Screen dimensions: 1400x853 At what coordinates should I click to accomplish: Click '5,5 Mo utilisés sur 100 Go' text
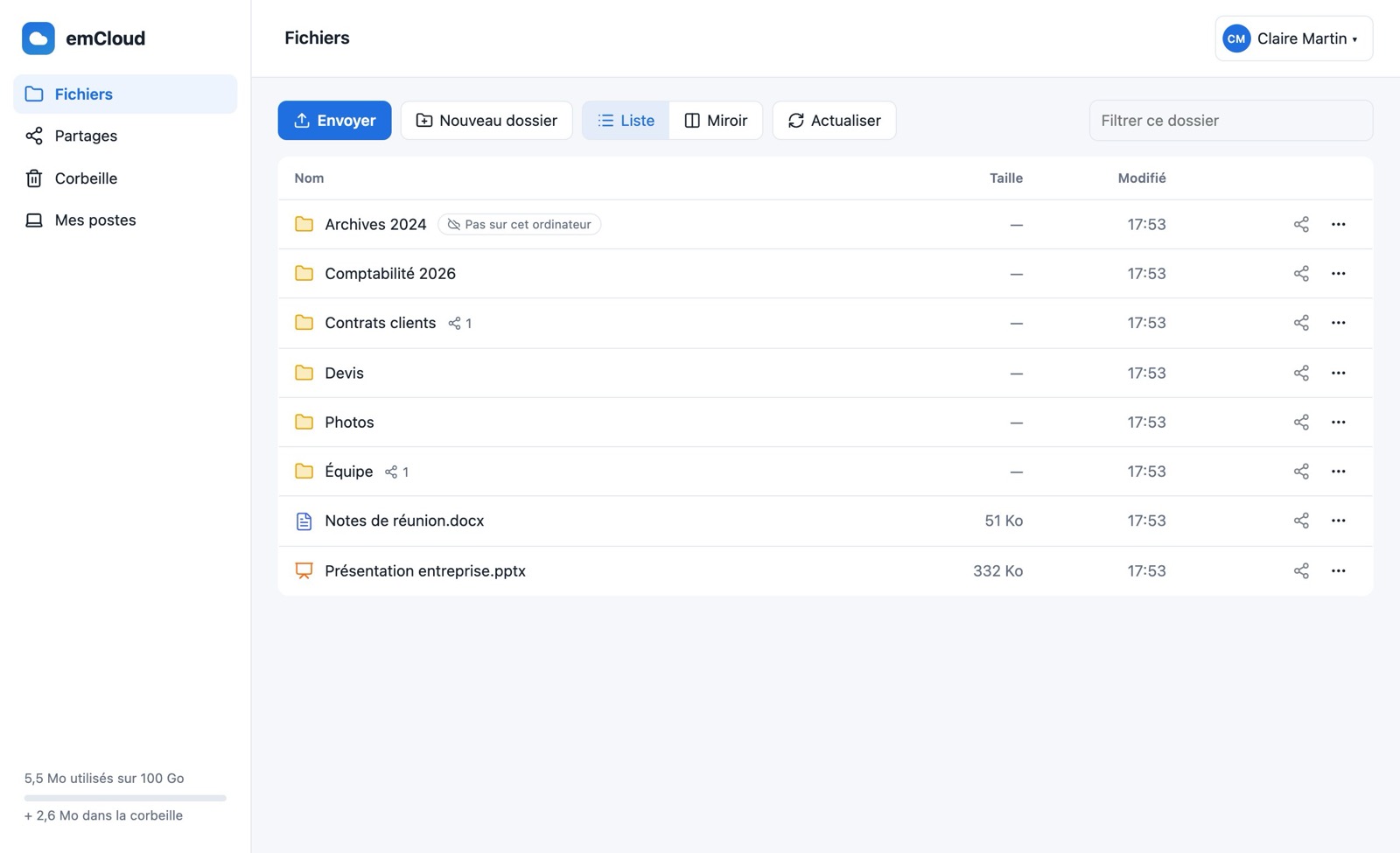(104, 778)
